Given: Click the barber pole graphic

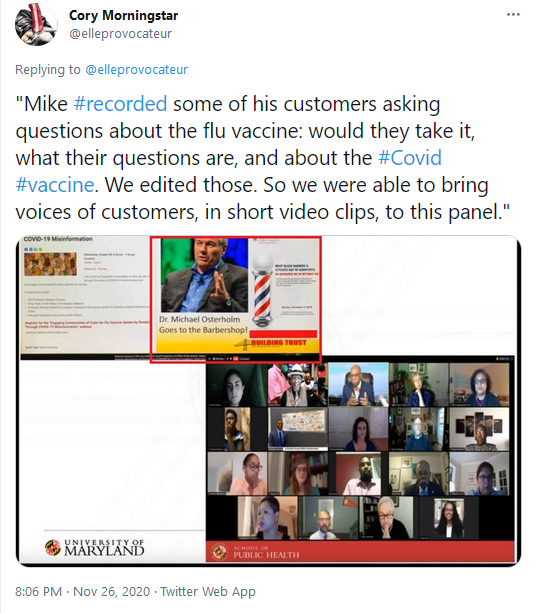Looking at the screenshot, I should 262,290.
